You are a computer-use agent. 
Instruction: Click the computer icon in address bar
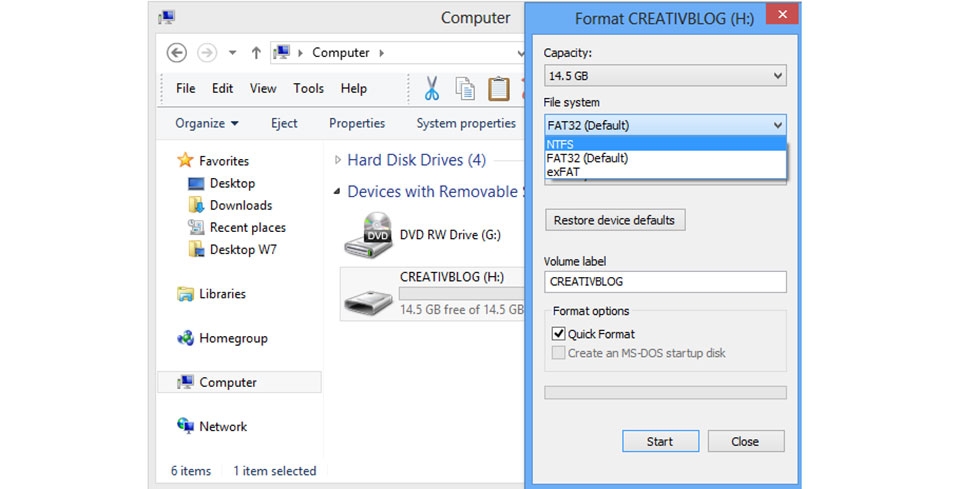(x=282, y=52)
